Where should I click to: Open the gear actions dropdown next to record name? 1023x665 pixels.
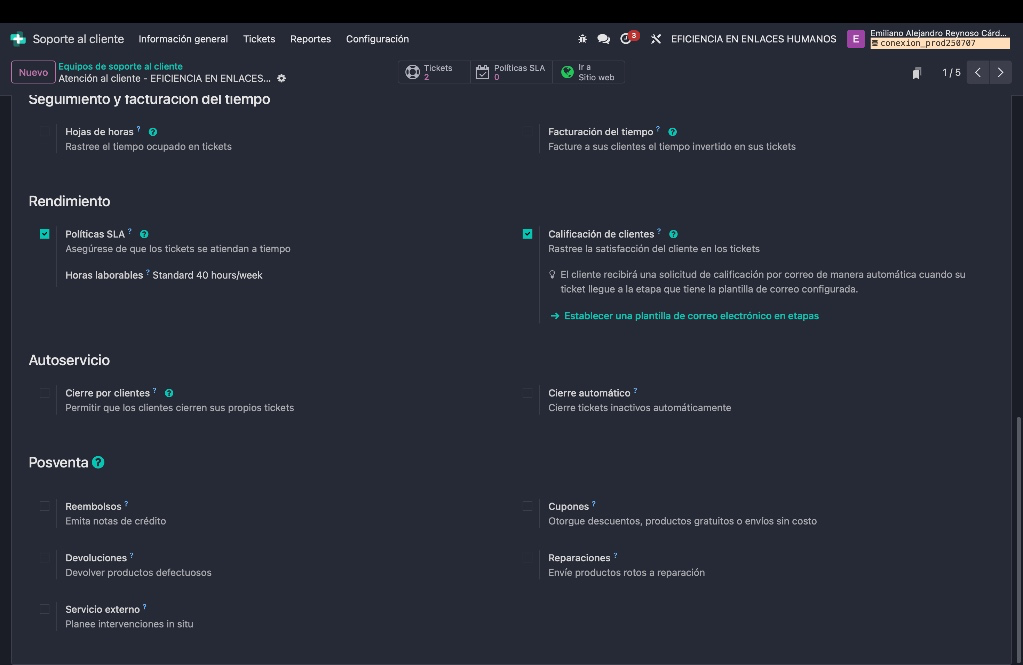[x=281, y=78]
